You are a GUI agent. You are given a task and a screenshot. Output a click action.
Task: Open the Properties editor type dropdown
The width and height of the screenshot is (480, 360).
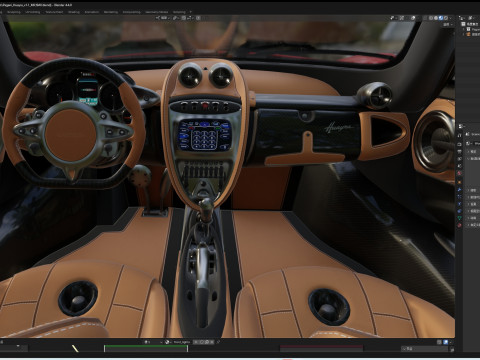tap(461, 126)
